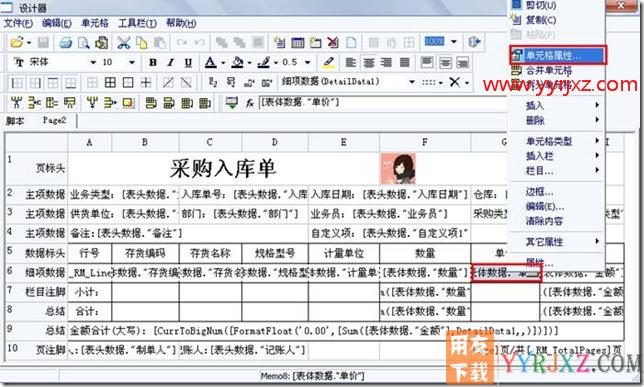The width and height of the screenshot is (644, 387).
Task: Switch to the 脚本 tab
Action: coord(15,121)
